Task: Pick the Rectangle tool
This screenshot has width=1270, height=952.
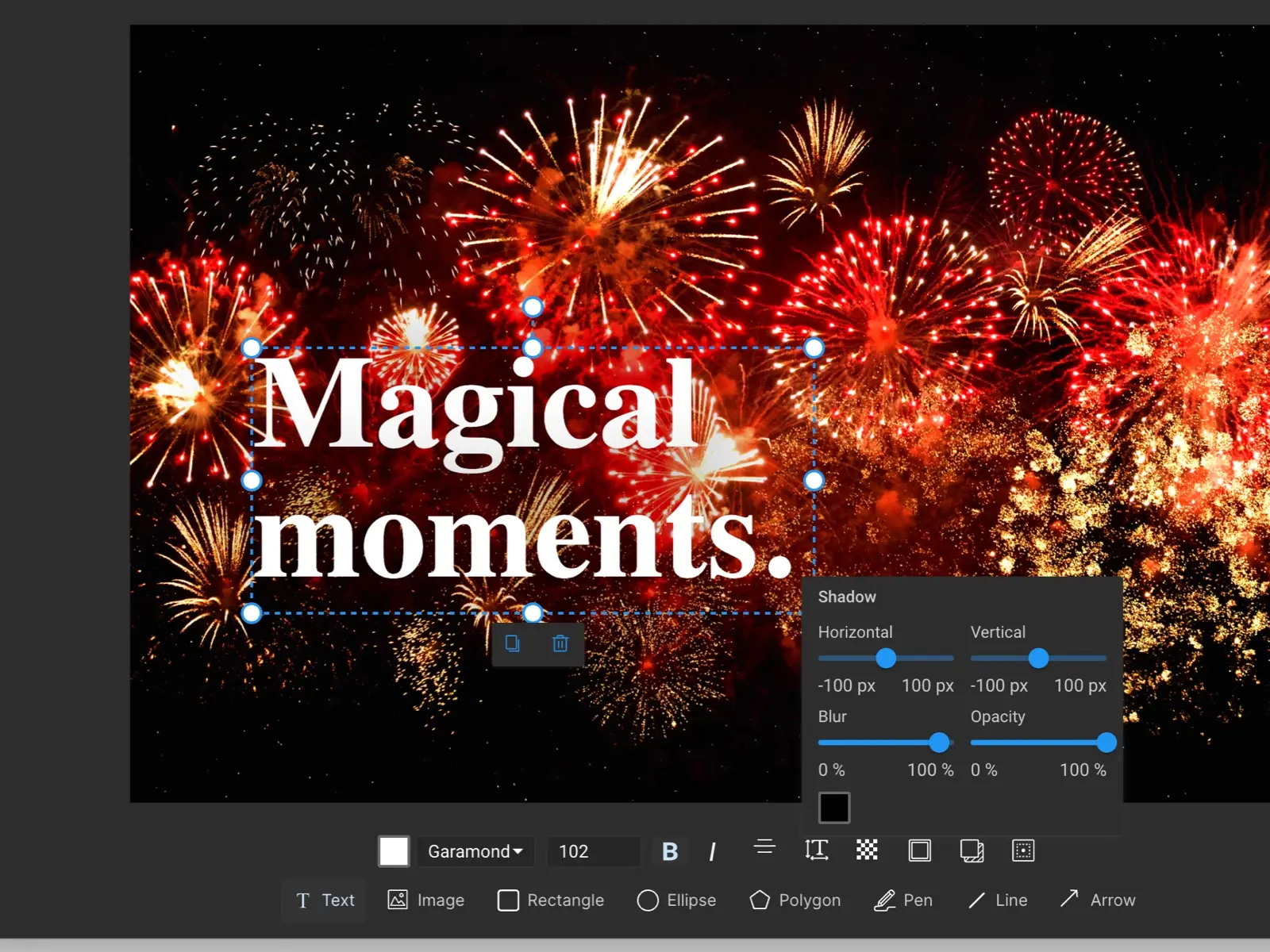Action: [x=550, y=900]
